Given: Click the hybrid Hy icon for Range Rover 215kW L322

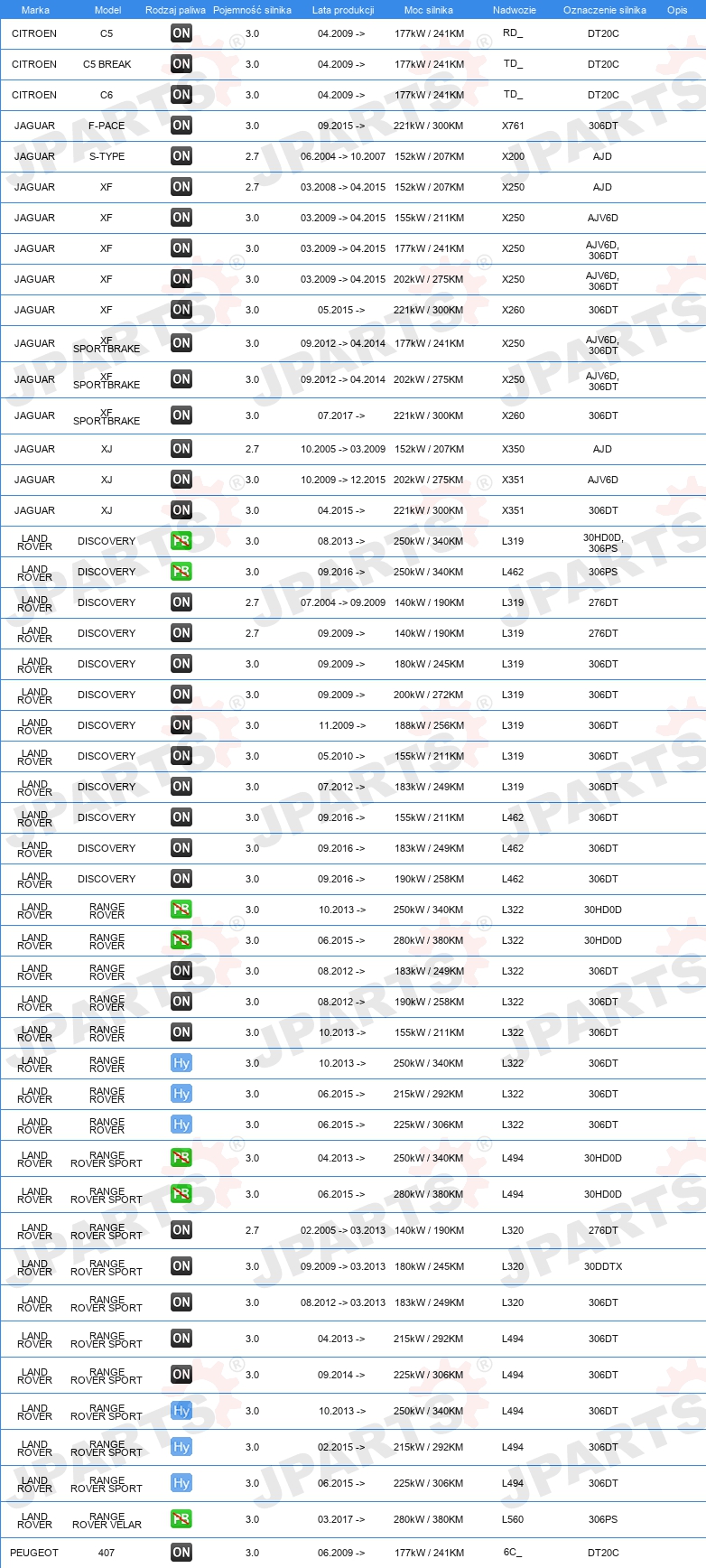Looking at the screenshot, I should click(181, 1094).
